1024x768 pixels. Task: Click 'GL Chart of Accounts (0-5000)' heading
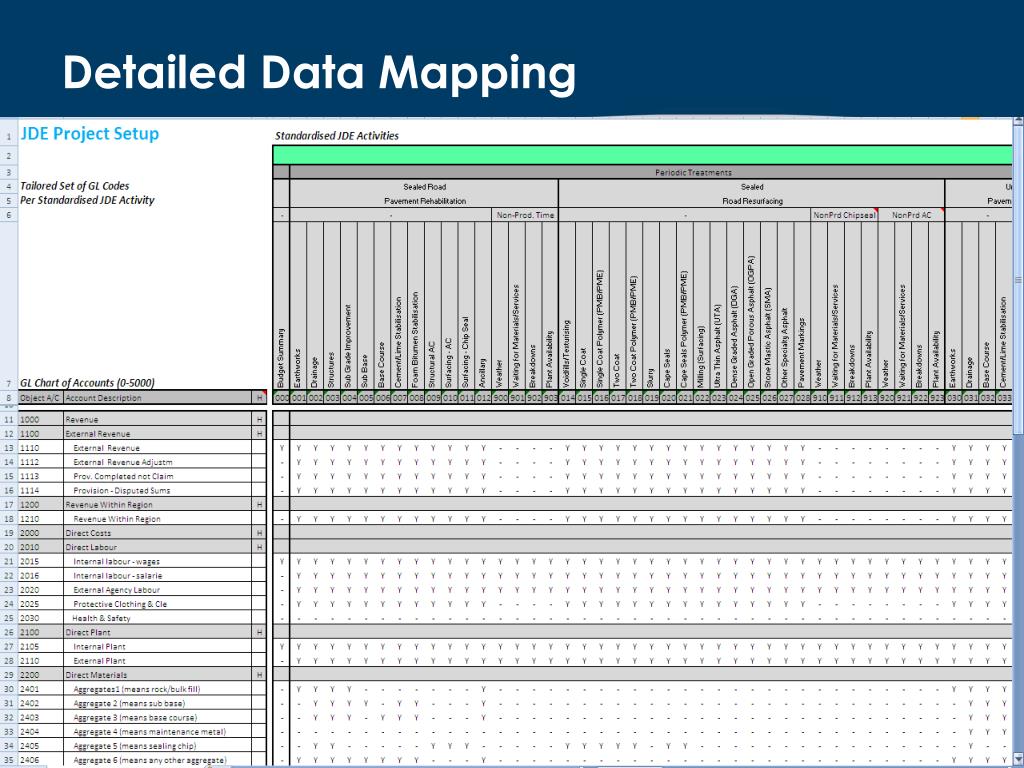coord(87,383)
